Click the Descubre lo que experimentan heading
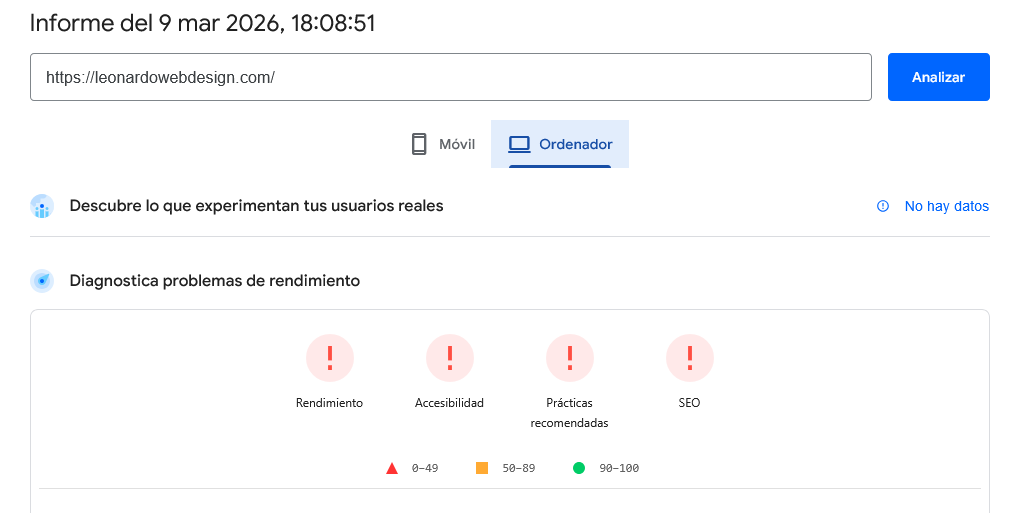This screenshot has width=1011, height=513. [x=256, y=206]
